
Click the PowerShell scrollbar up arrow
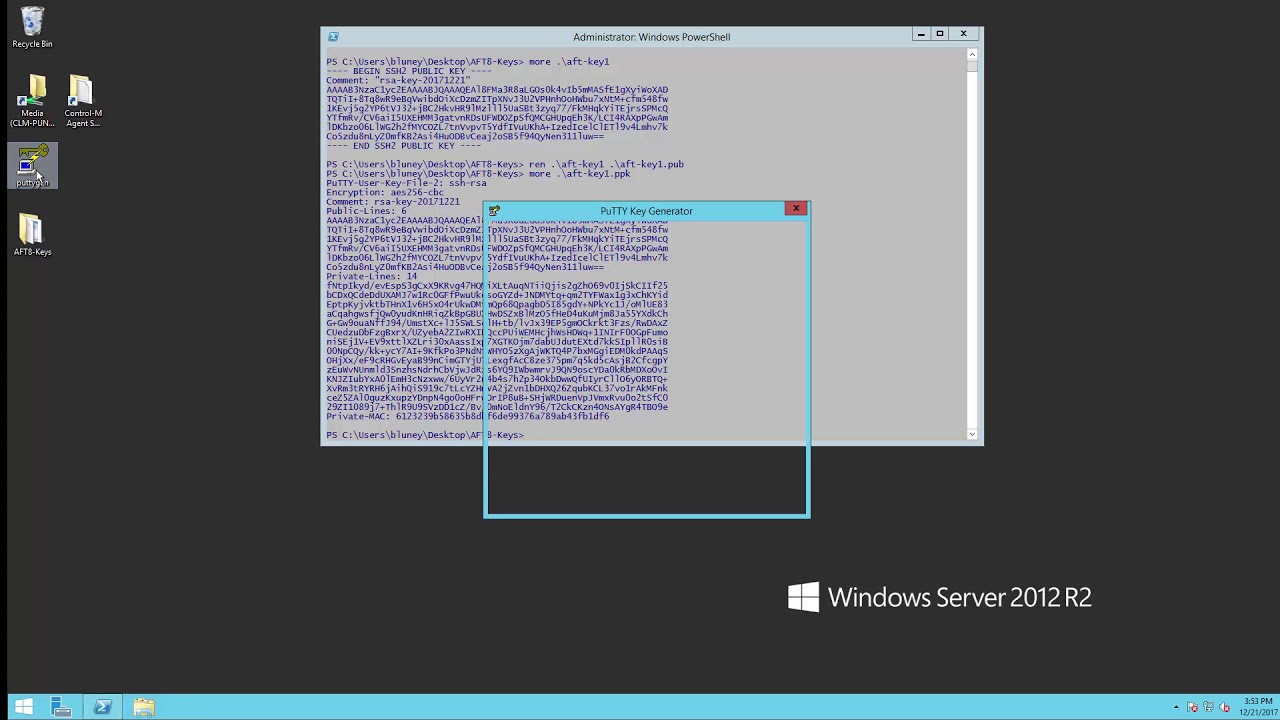(971, 54)
